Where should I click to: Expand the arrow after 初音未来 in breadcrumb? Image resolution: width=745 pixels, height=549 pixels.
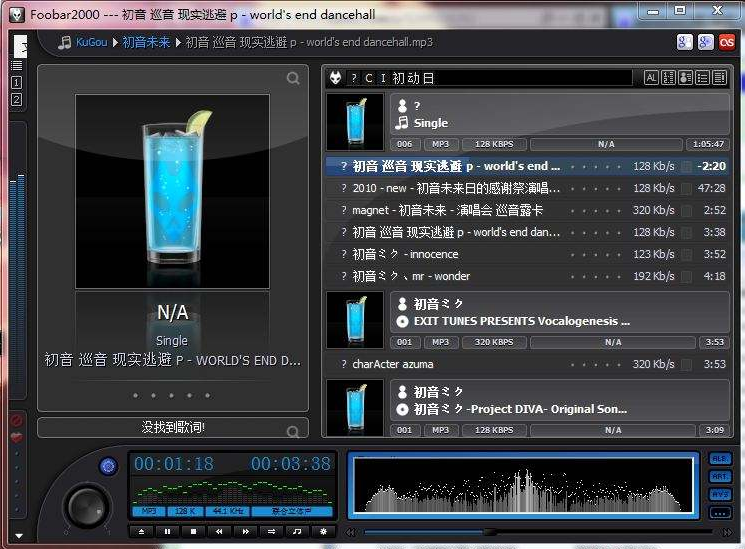click(178, 42)
